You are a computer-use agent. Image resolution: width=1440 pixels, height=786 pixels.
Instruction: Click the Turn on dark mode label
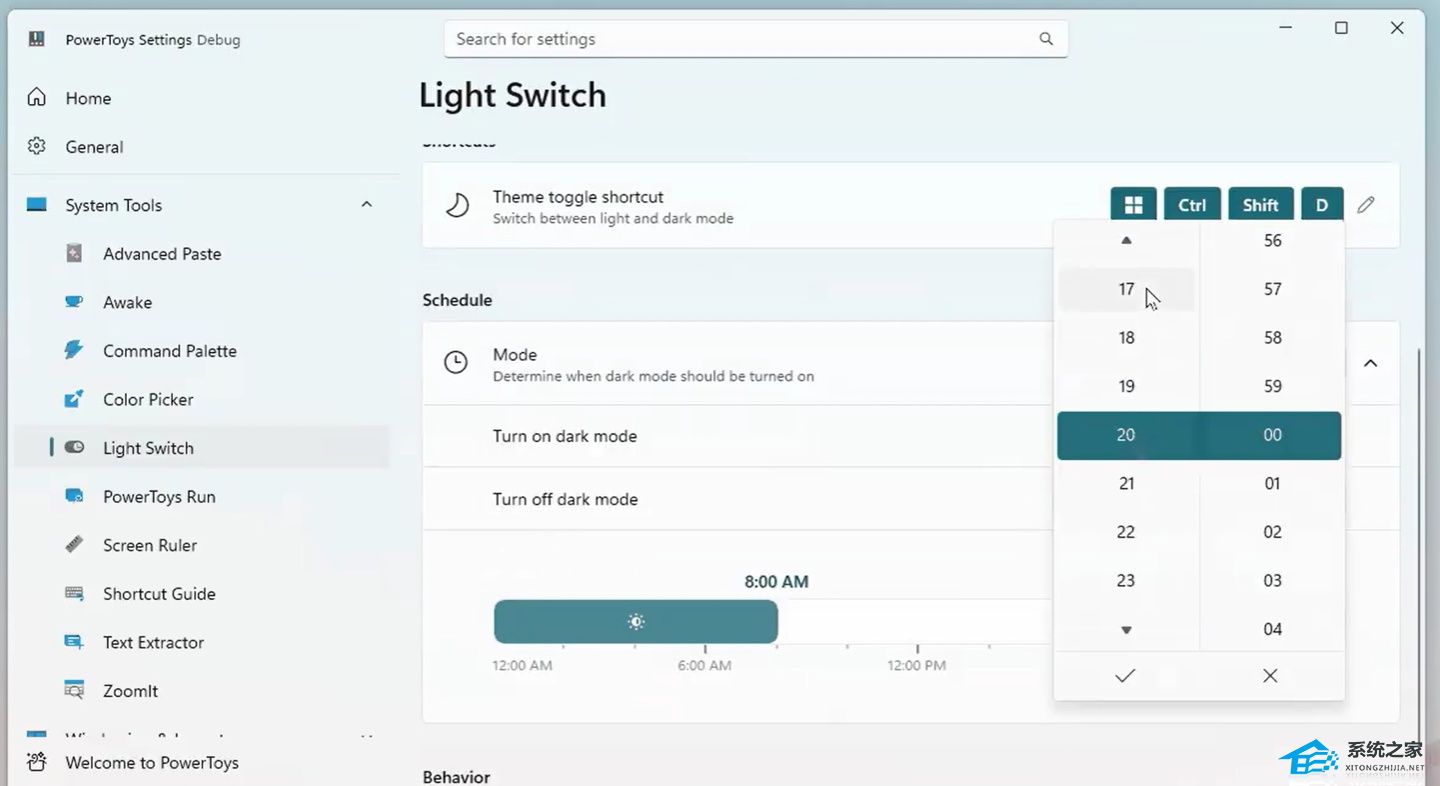(565, 436)
